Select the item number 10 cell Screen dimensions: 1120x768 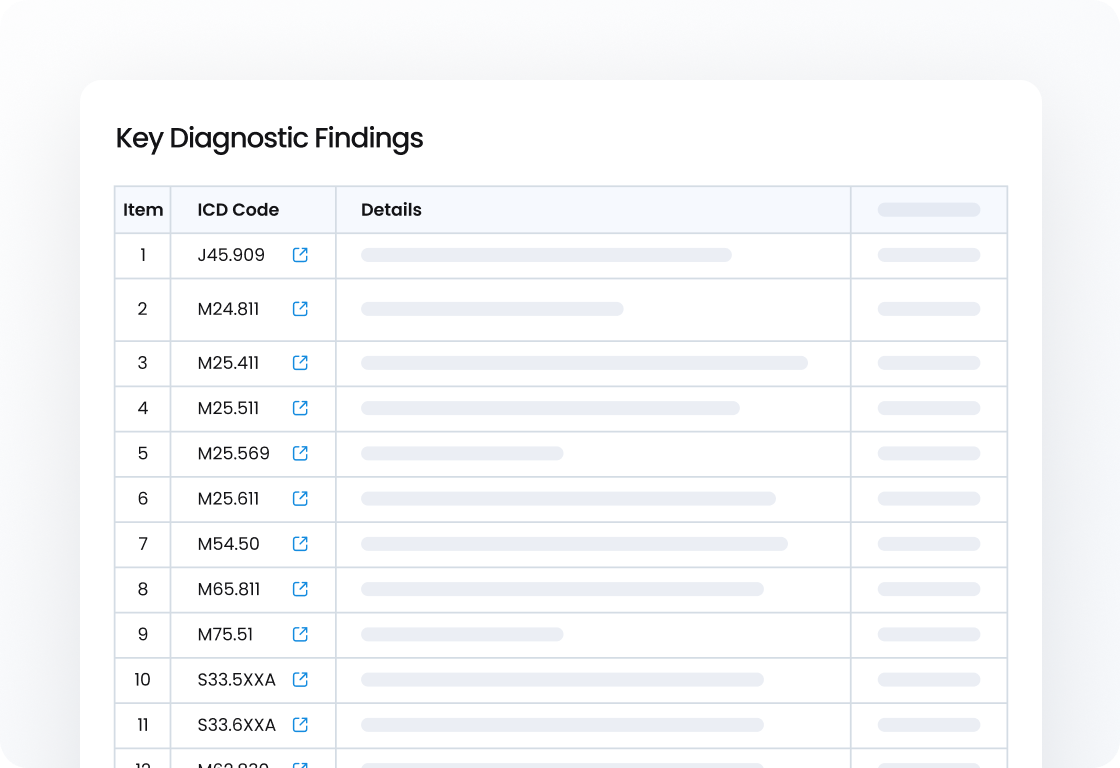142,680
